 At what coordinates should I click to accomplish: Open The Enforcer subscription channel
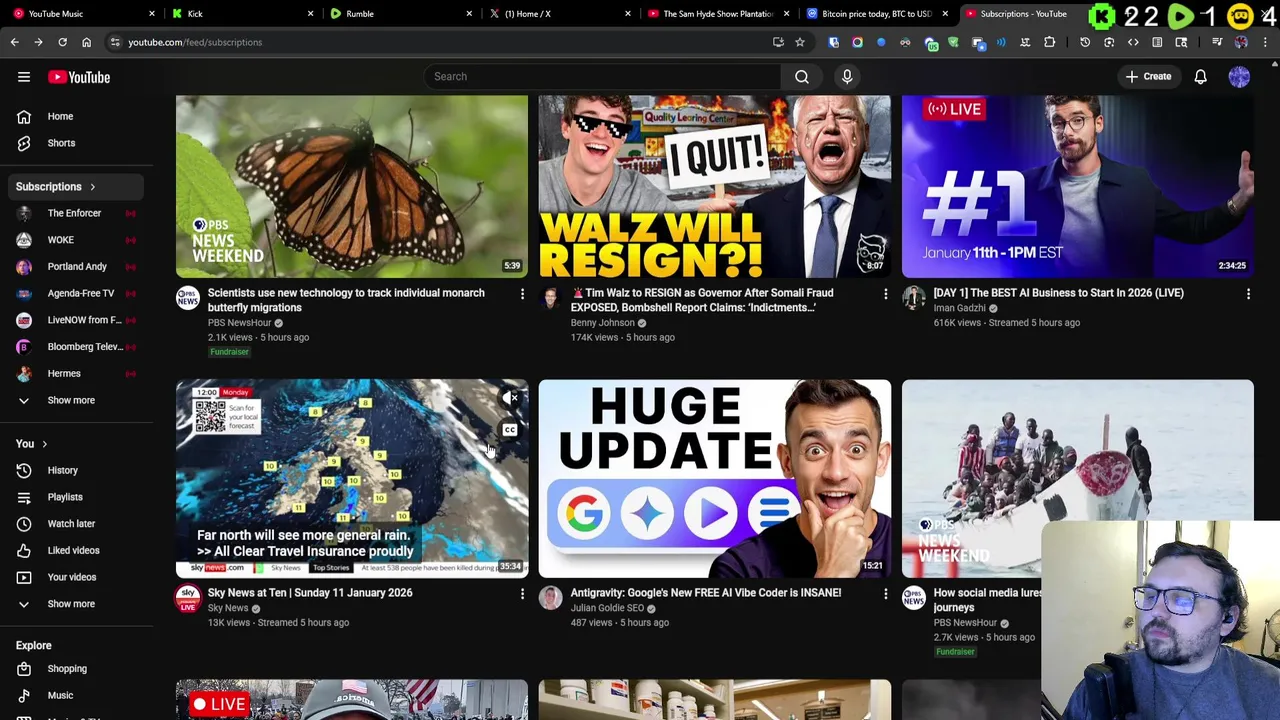point(74,213)
